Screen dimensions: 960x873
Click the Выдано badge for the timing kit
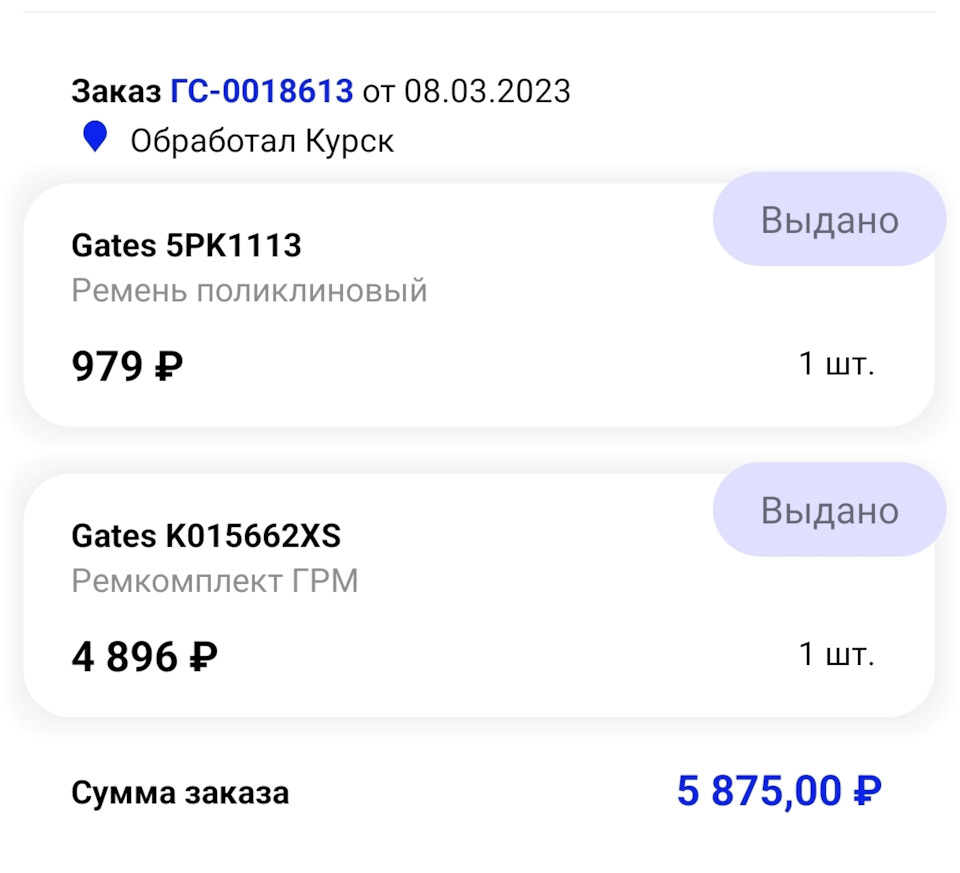point(829,509)
